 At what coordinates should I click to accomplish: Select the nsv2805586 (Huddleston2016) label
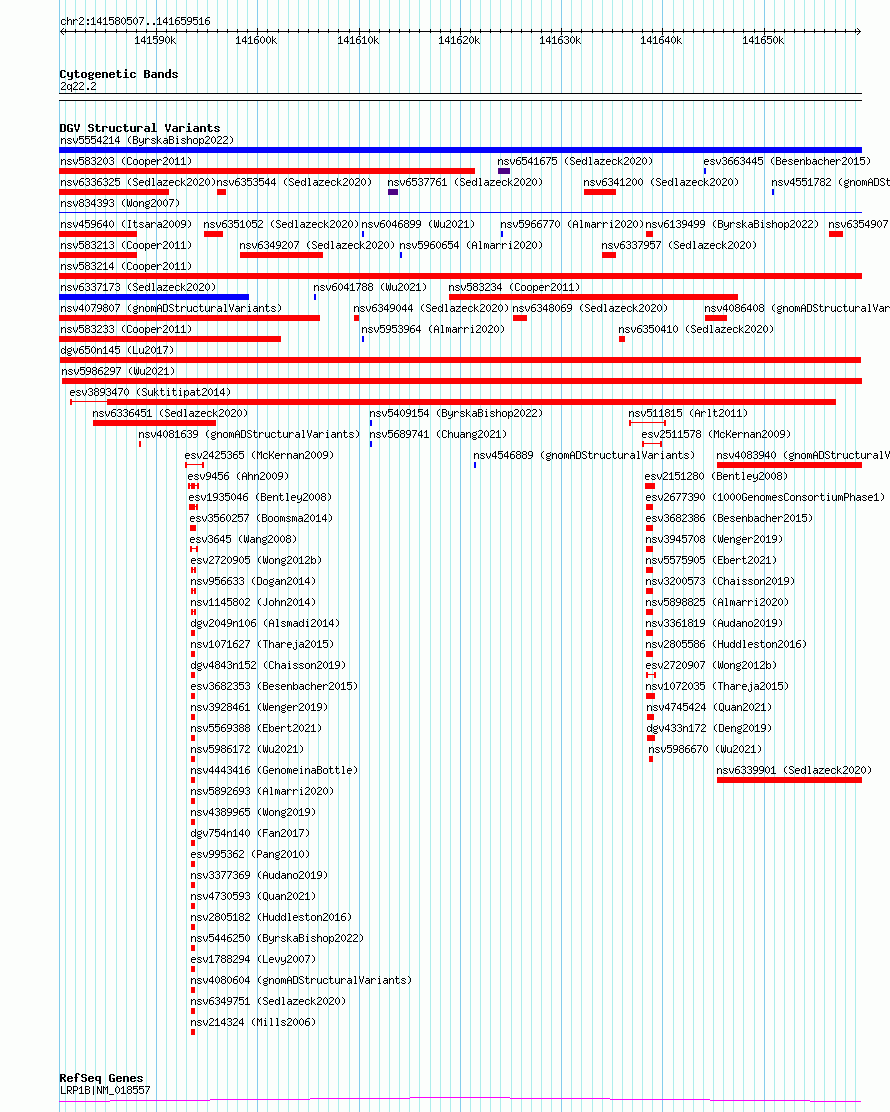(726, 645)
